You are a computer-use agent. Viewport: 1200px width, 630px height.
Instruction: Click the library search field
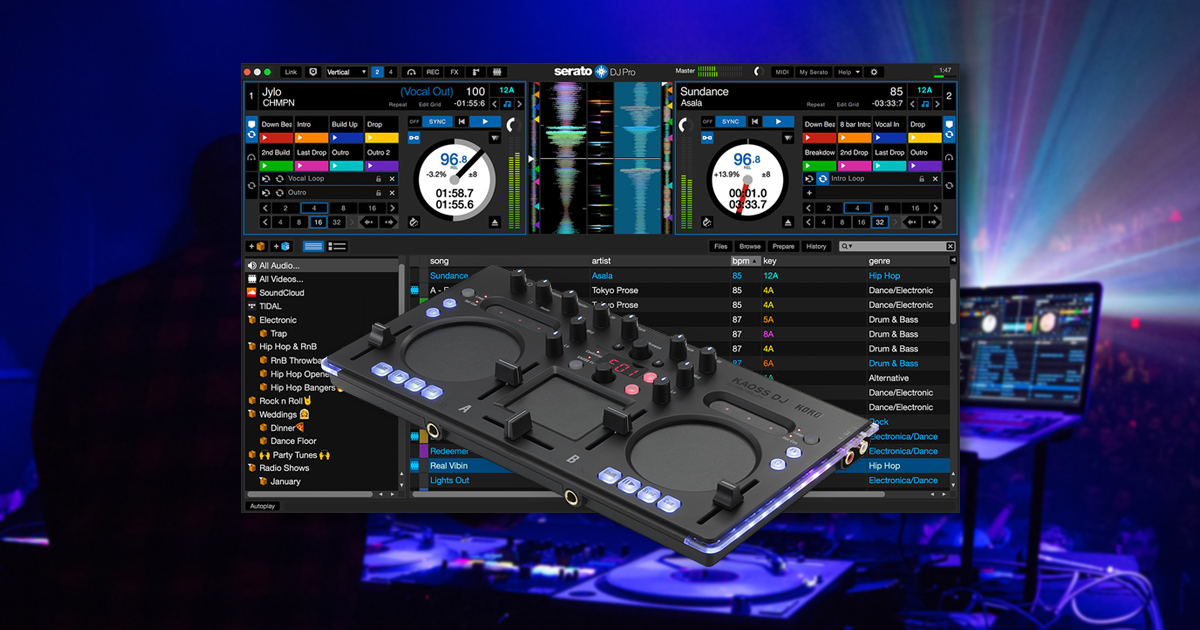pos(897,246)
